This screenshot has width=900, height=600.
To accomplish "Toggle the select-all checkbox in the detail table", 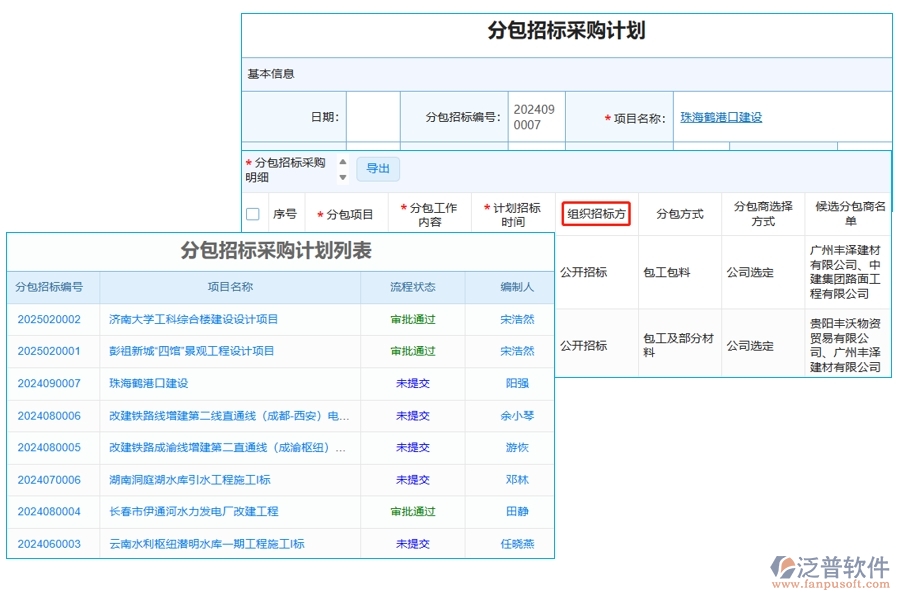I will [x=255, y=212].
